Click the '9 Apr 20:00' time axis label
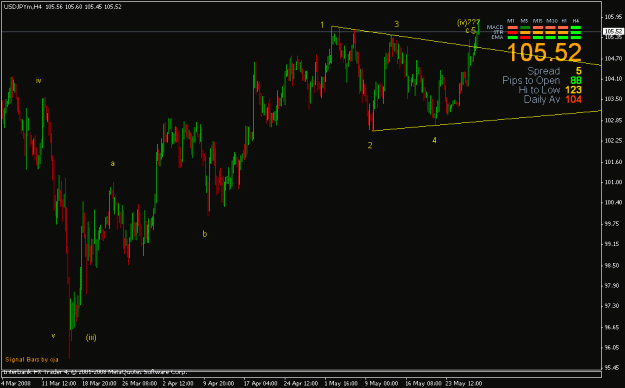625x388 pixels. [x=218, y=384]
